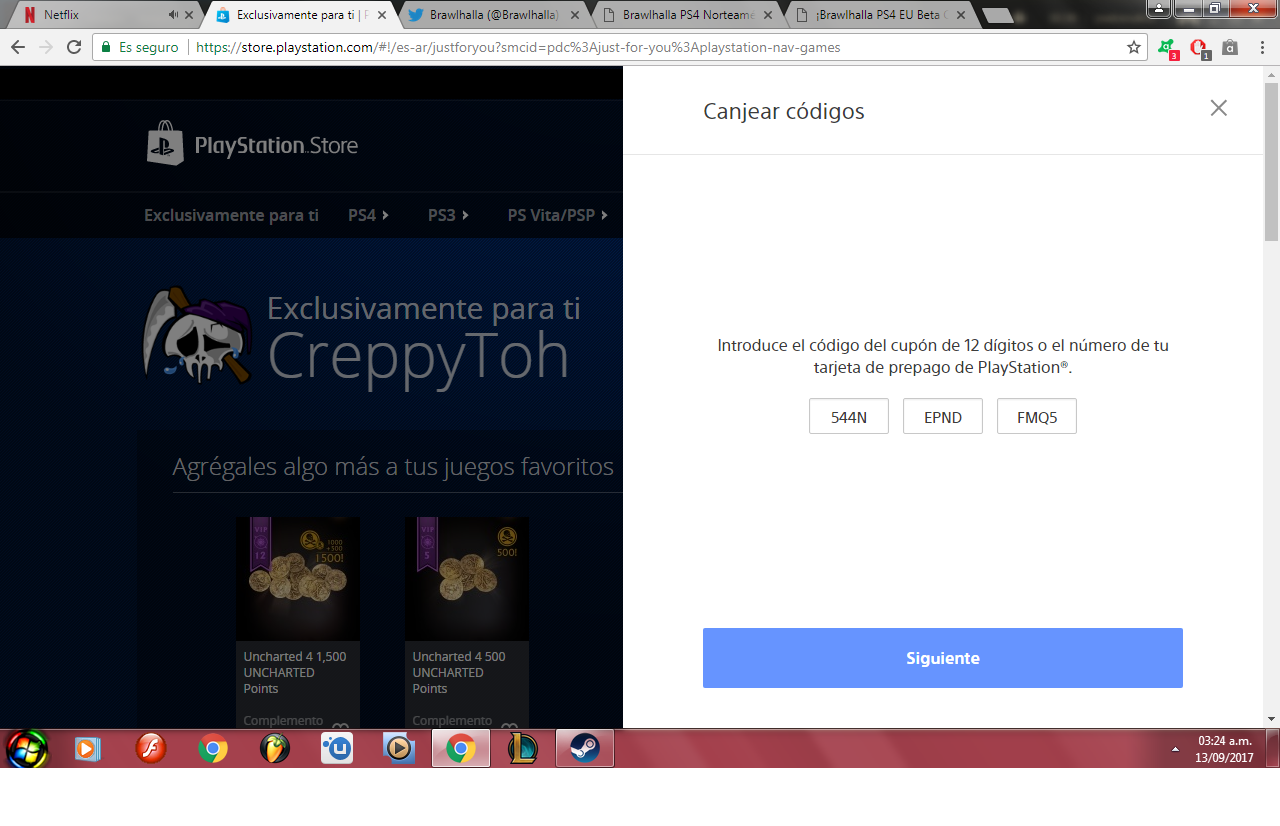The height and width of the screenshot is (826, 1280).
Task: Click the speaker icon on the Netflix tab
Action: coord(174,15)
